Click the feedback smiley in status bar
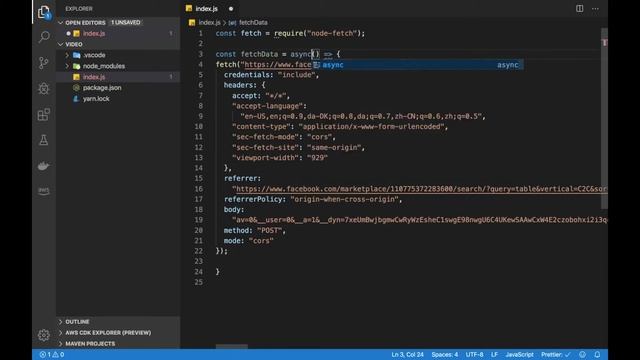The width and height of the screenshot is (640, 360). pos(582,355)
